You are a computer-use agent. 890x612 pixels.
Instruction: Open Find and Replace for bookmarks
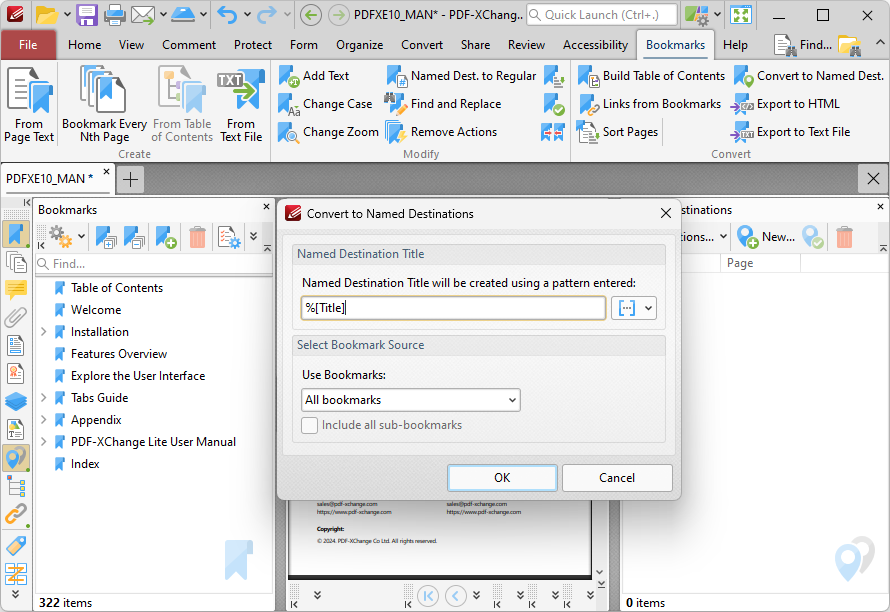pyautogui.click(x=443, y=104)
